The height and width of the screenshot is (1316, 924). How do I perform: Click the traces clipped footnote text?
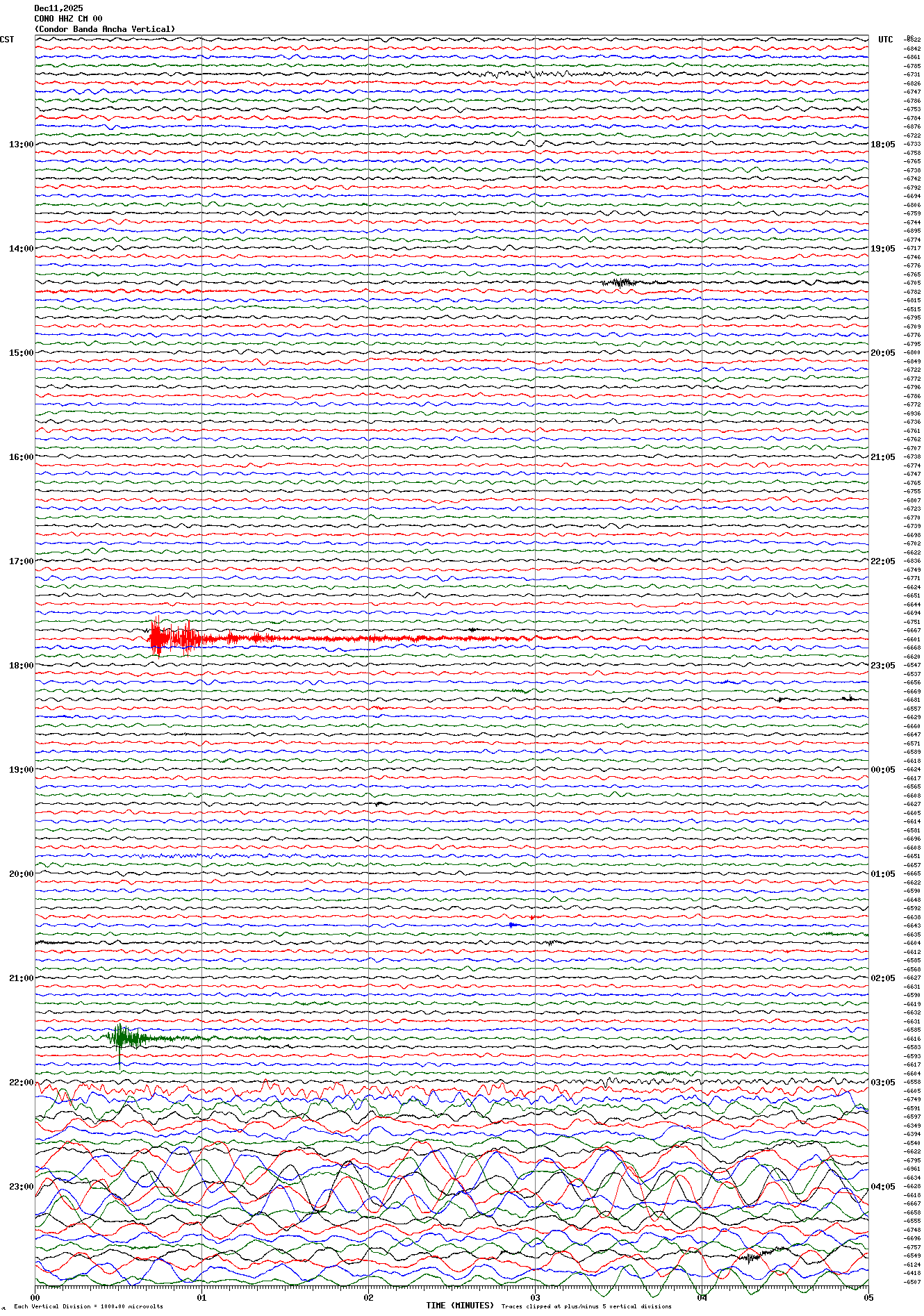pyautogui.click(x=586, y=1306)
